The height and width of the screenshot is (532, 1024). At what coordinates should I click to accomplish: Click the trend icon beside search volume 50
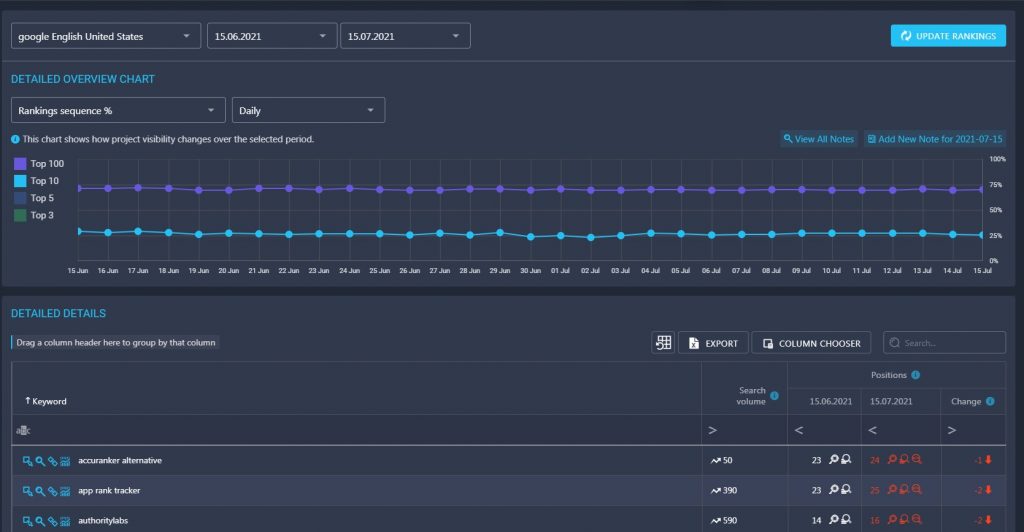pos(716,460)
